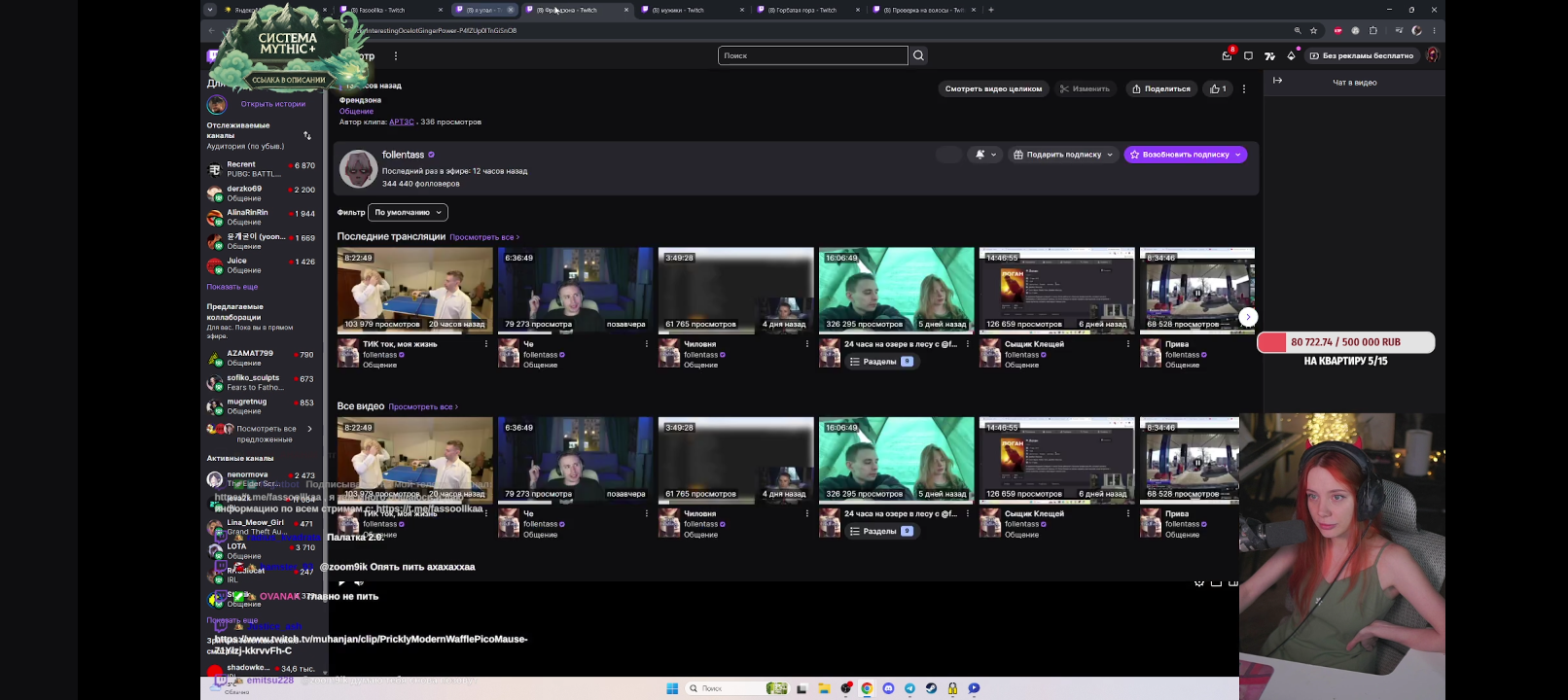Open mugretnug channel in sidebar
This screenshot has width=1568, height=700.
261,406
